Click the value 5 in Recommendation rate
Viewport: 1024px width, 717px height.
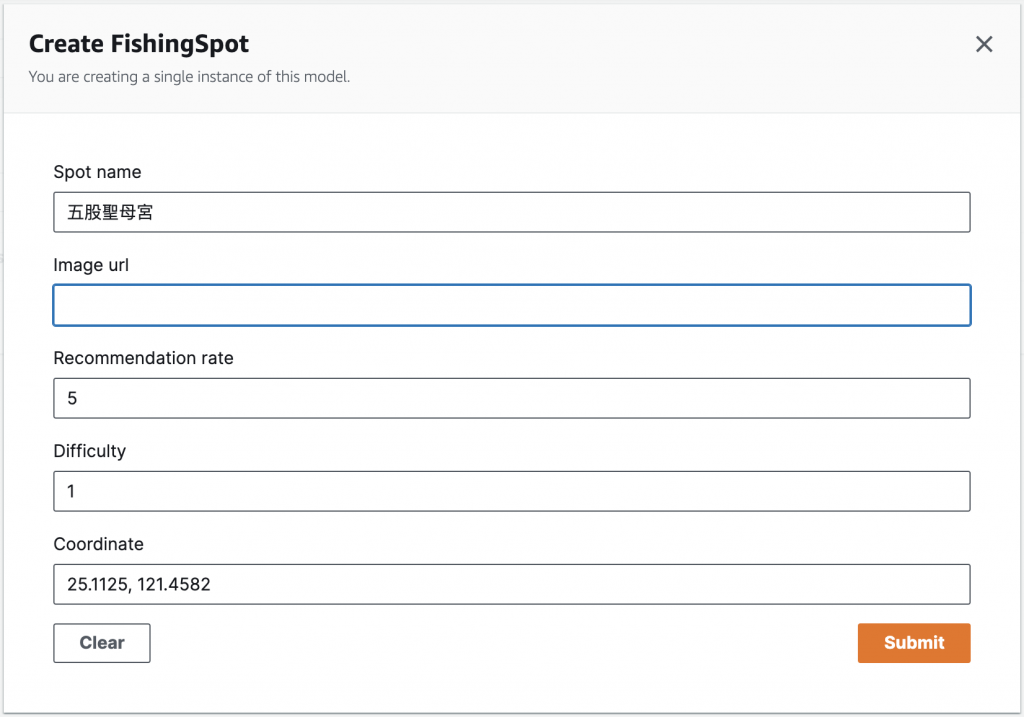point(72,398)
